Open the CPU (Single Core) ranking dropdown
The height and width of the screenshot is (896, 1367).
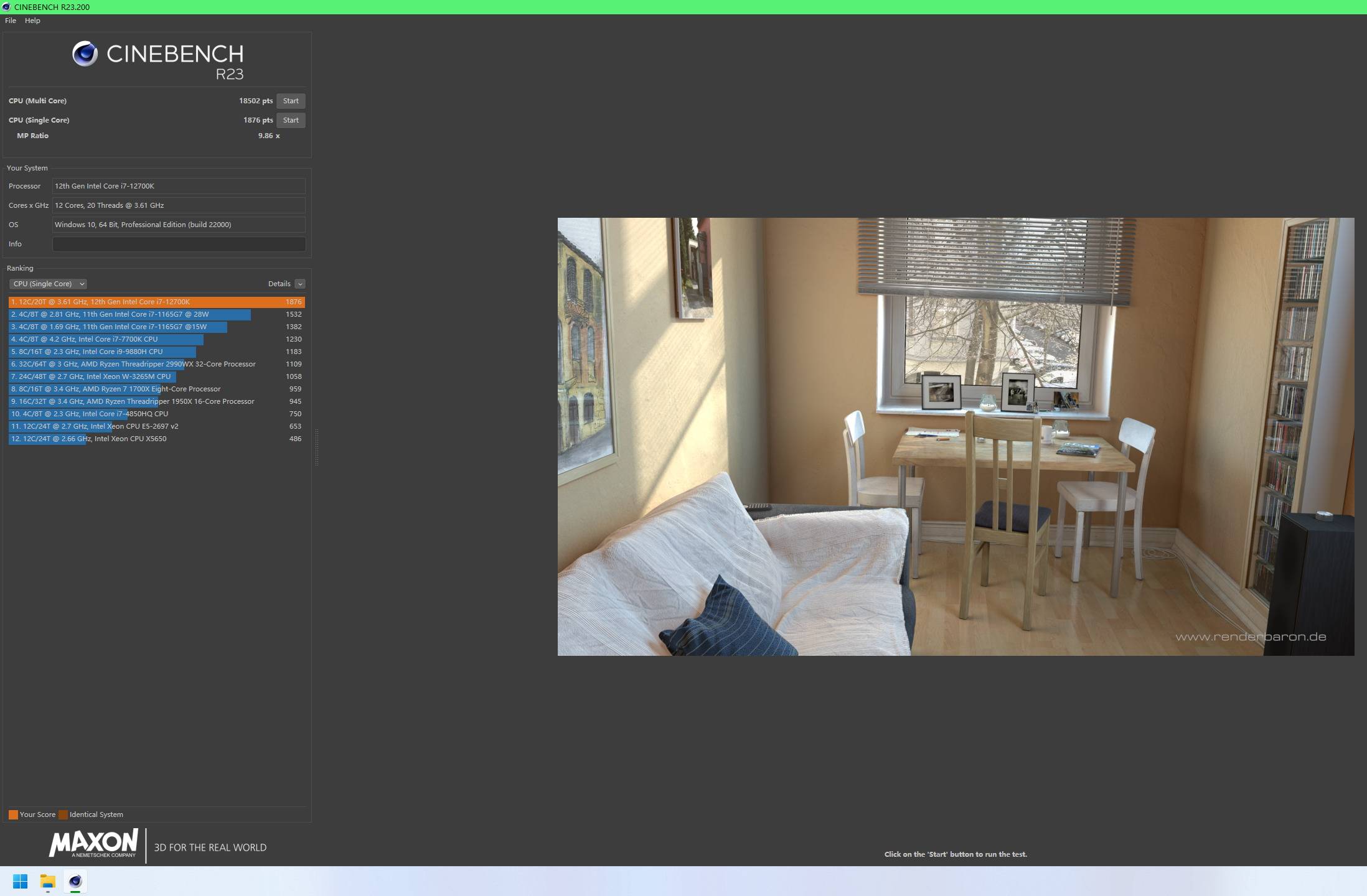click(x=48, y=284)
